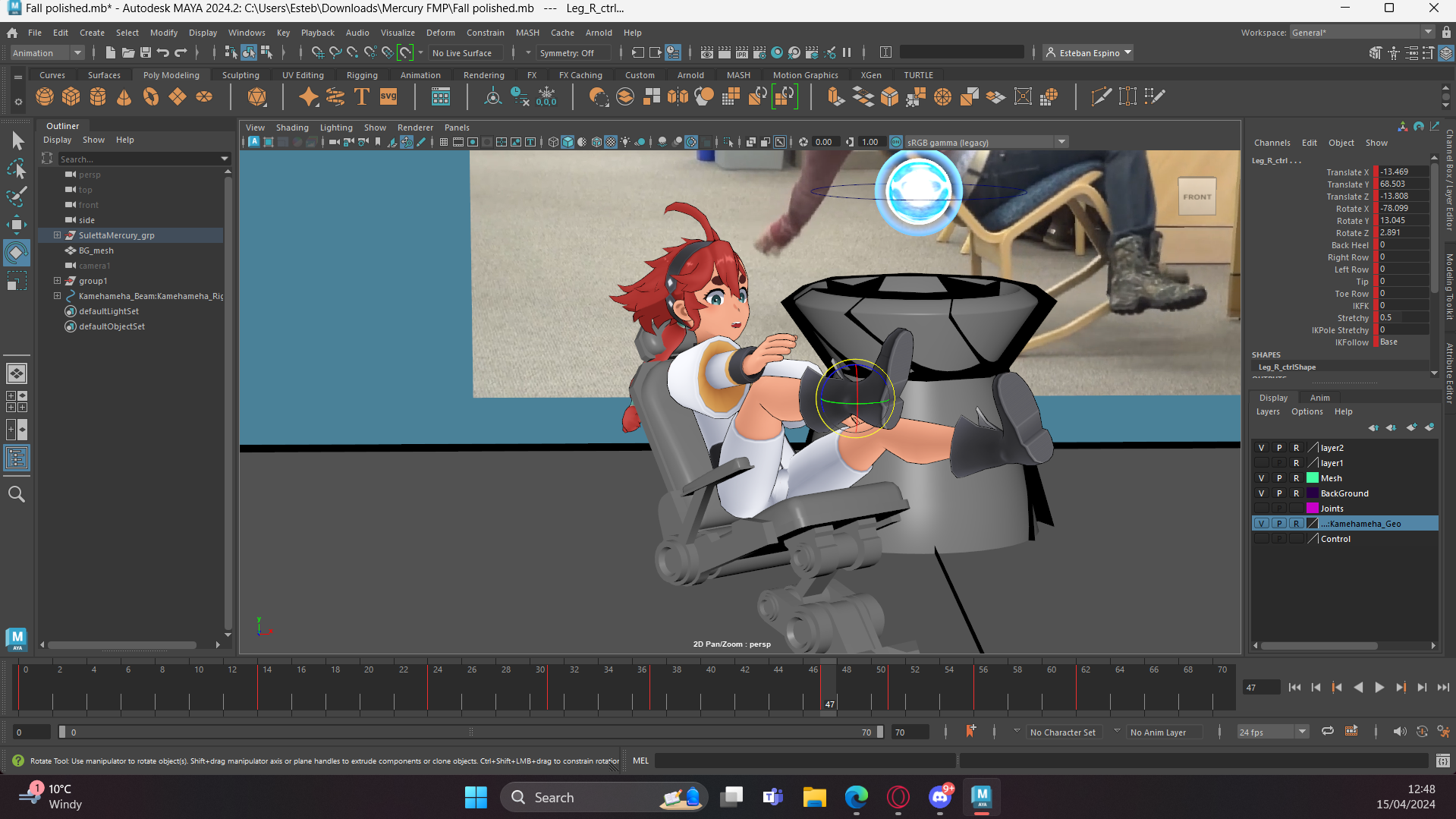Click Joints layer magenta color swatch
The image size is (1456, 819).
[1313, 509]
